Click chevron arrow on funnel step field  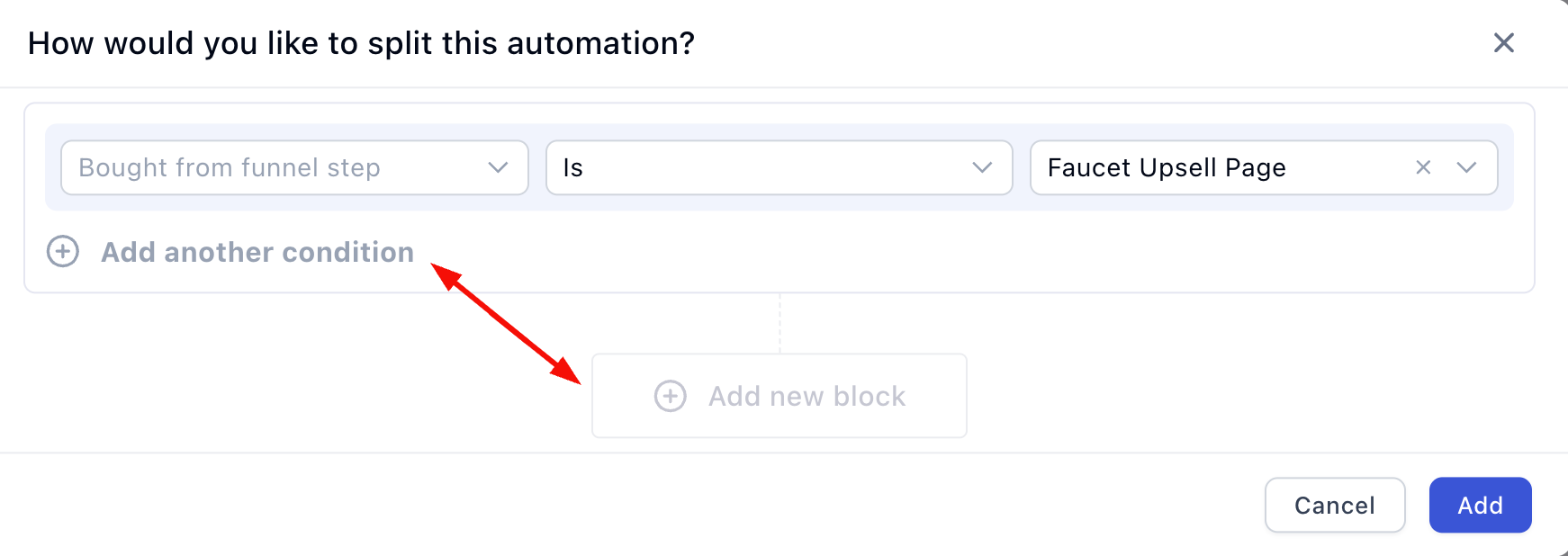click(498, 167)
